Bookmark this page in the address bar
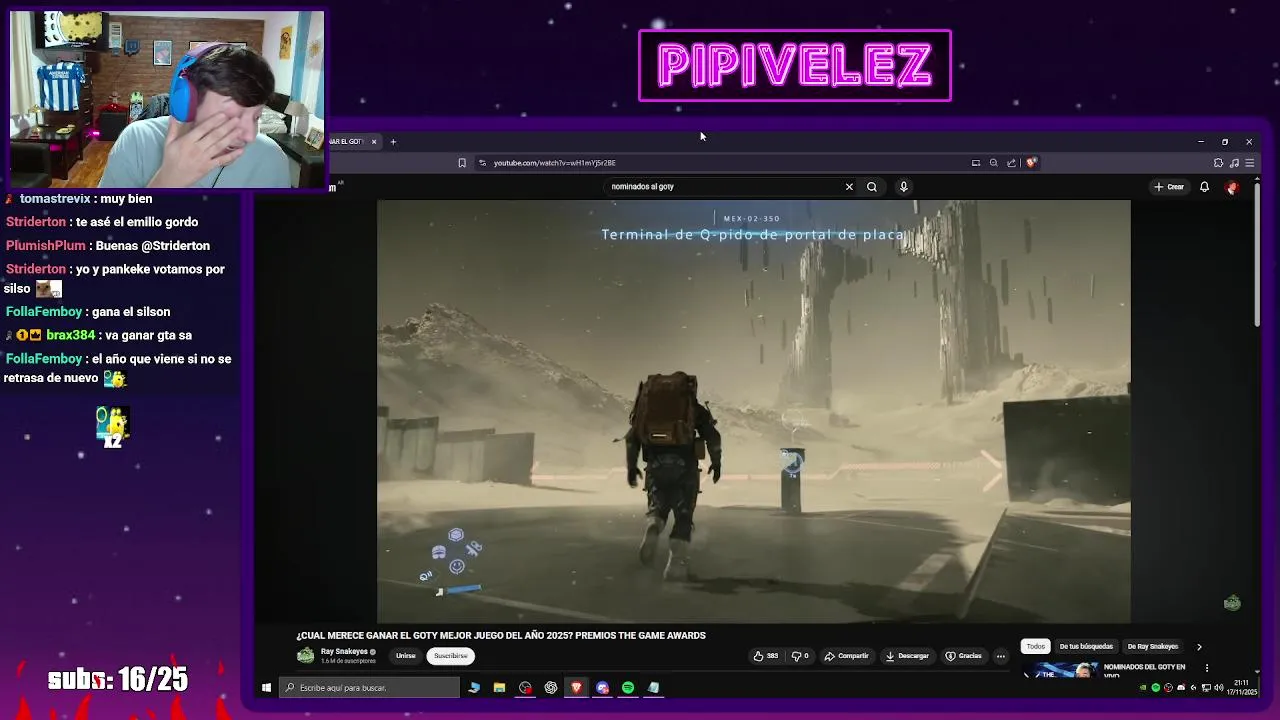Image resolution: width=1280 pixels, height=720 pixels. coord(462,163)
